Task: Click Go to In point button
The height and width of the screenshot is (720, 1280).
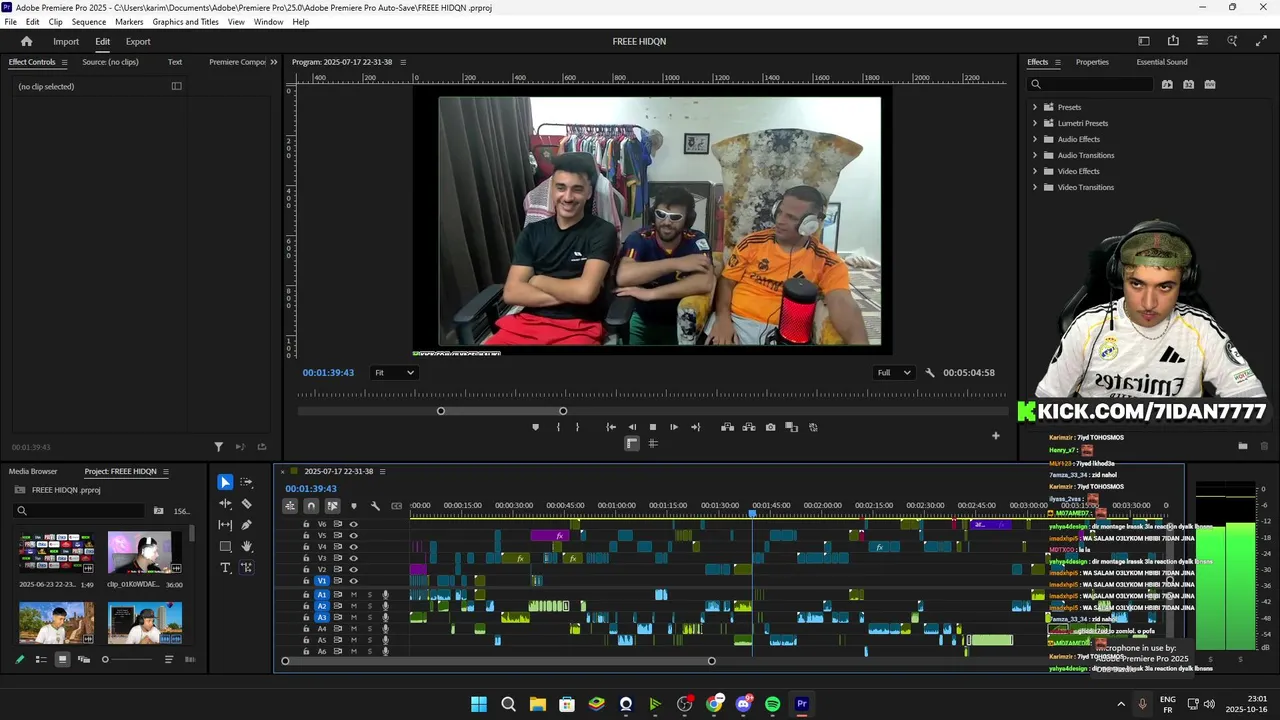Action: coord(611,427)
